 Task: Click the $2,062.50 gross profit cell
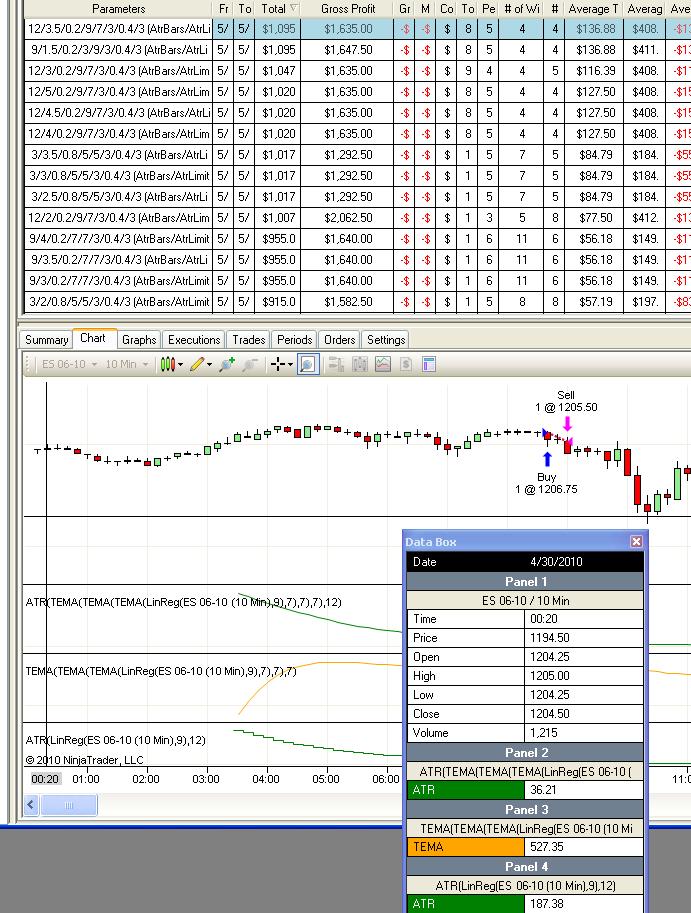click(348, 217)
